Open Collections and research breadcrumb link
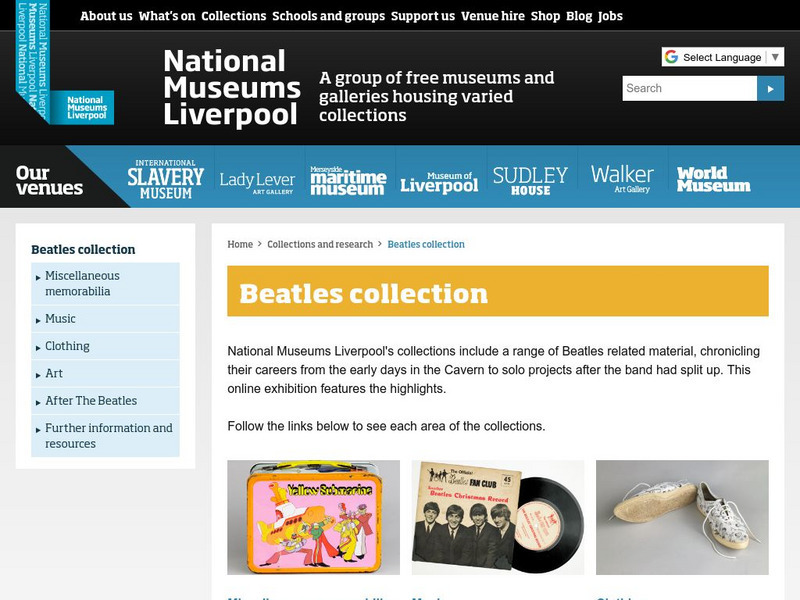Image resolution: width=800 pixels, height=600 pixels. 320,244
